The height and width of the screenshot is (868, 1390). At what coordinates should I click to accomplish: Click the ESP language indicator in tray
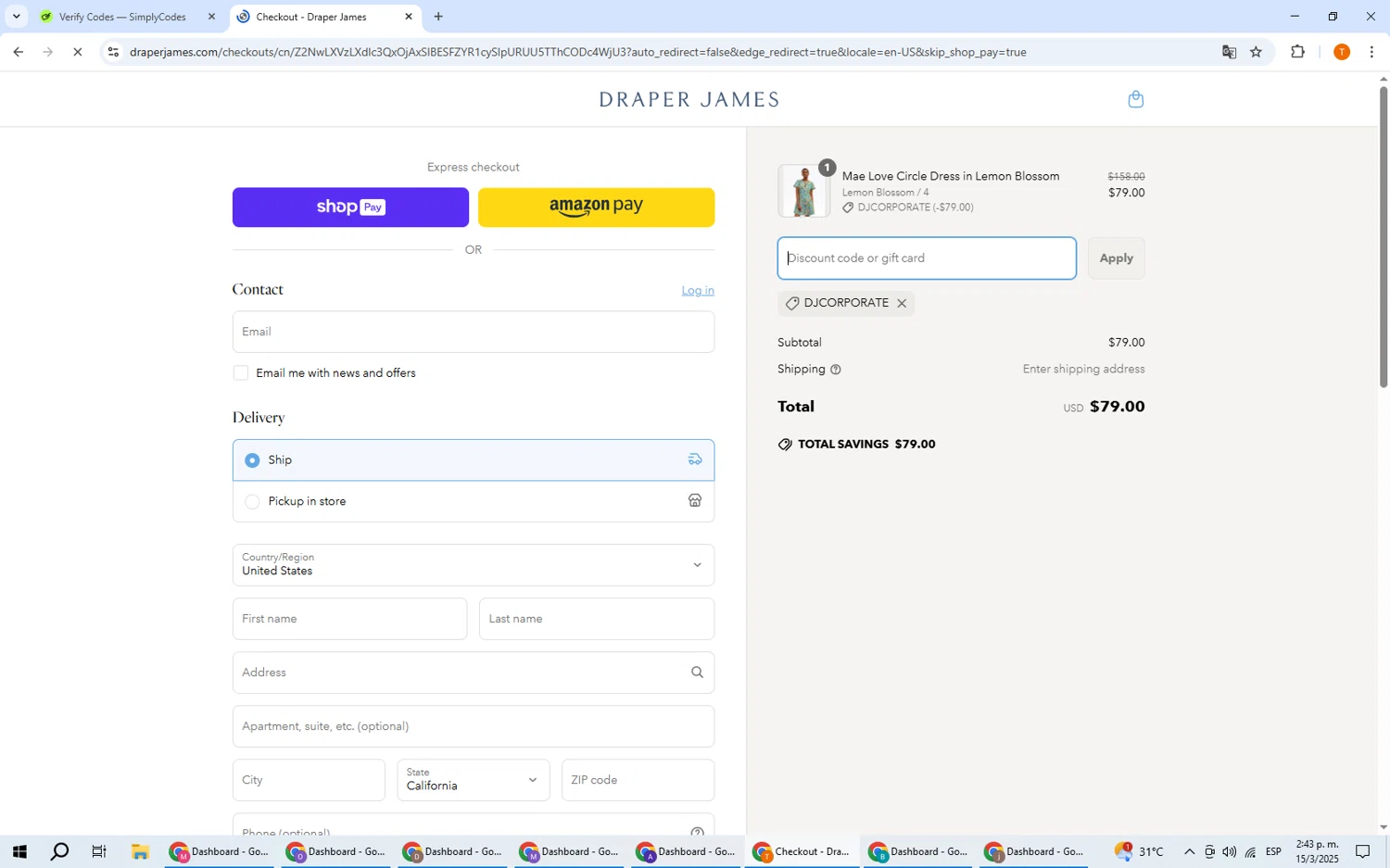pyautogui.click(x=1274, y=852)
